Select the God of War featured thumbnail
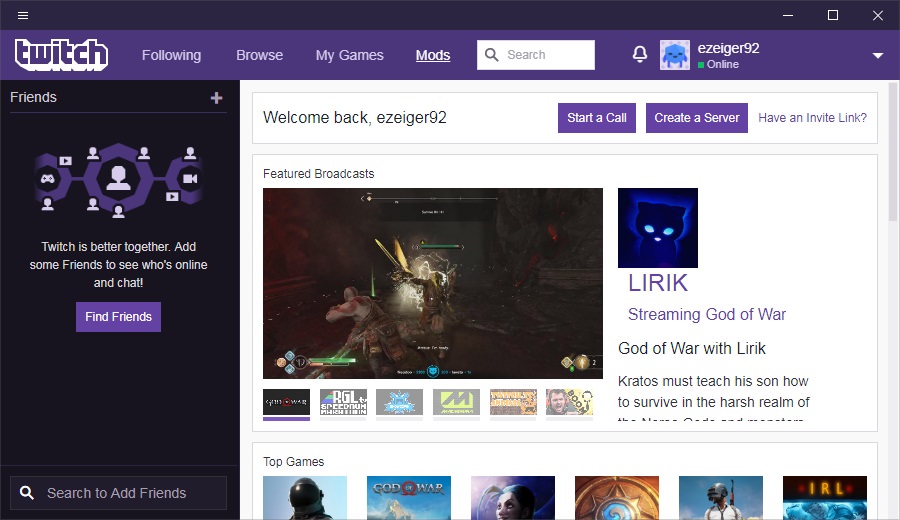The height and width of the screenshot is (520, 900). pyautogui.click(x=286, y=402)
